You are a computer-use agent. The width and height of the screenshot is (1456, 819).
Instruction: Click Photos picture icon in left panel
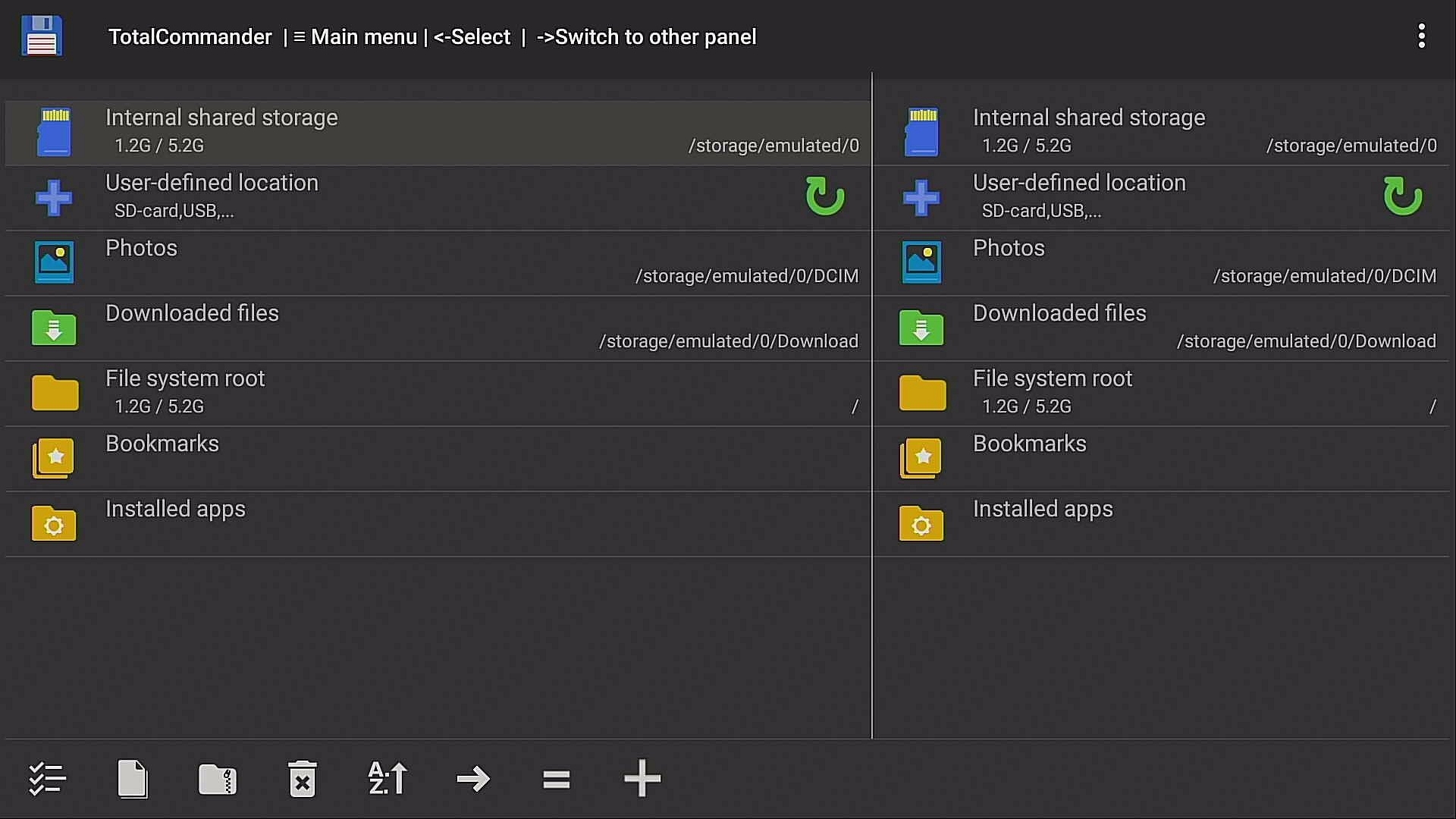(55, 262)
